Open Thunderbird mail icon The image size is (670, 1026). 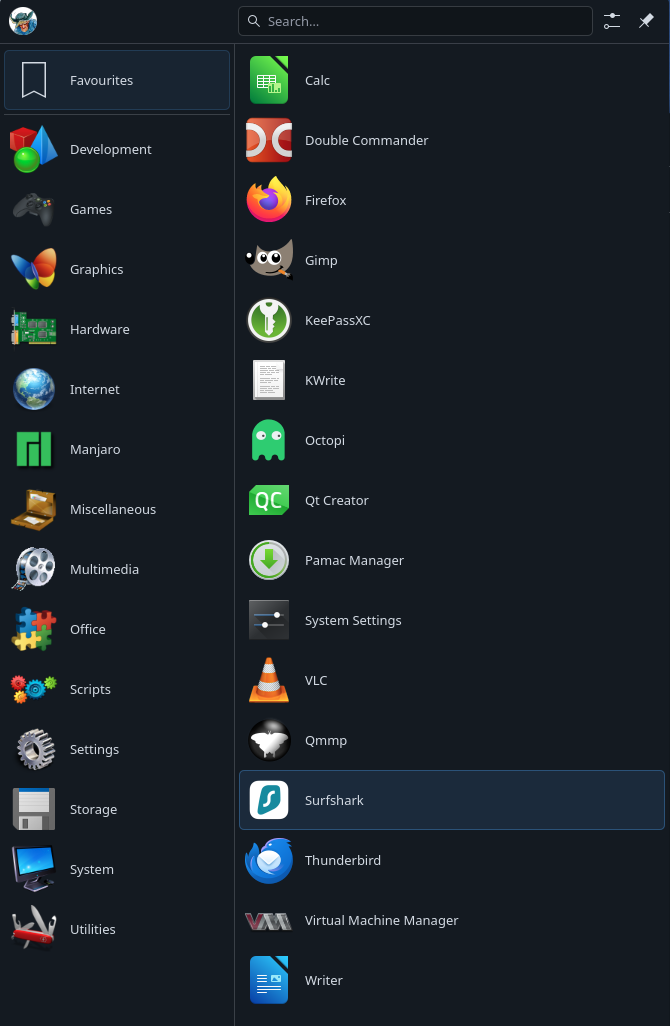pyautogui.click(x=269, y=860)
